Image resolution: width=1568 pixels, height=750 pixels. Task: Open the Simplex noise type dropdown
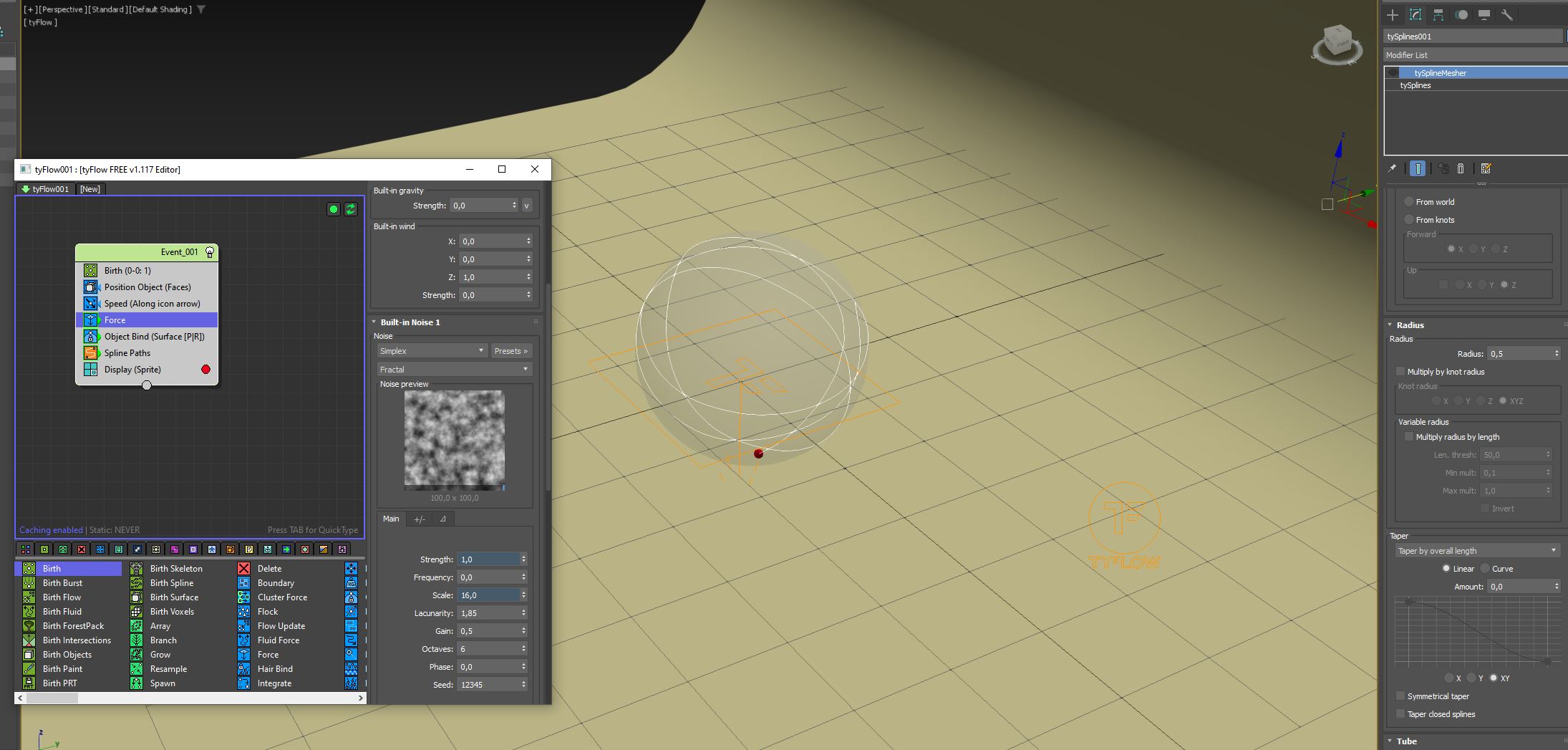432,351
